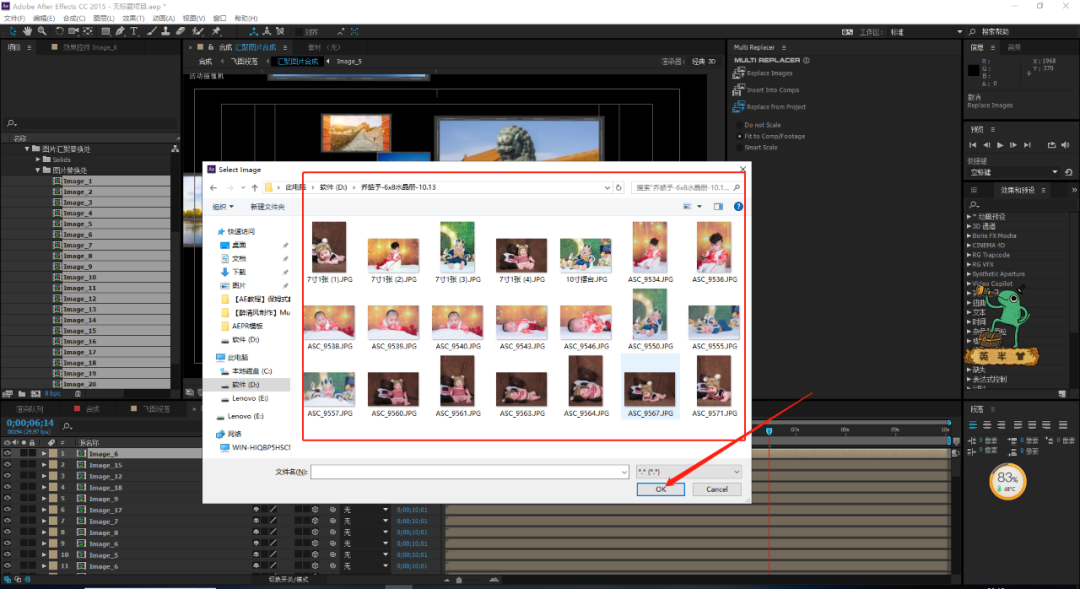Toggle the preview pane icon in dialog
The height and width of the screenshot is (589, 1080).
pyautogui.click(x=718, y=207)
